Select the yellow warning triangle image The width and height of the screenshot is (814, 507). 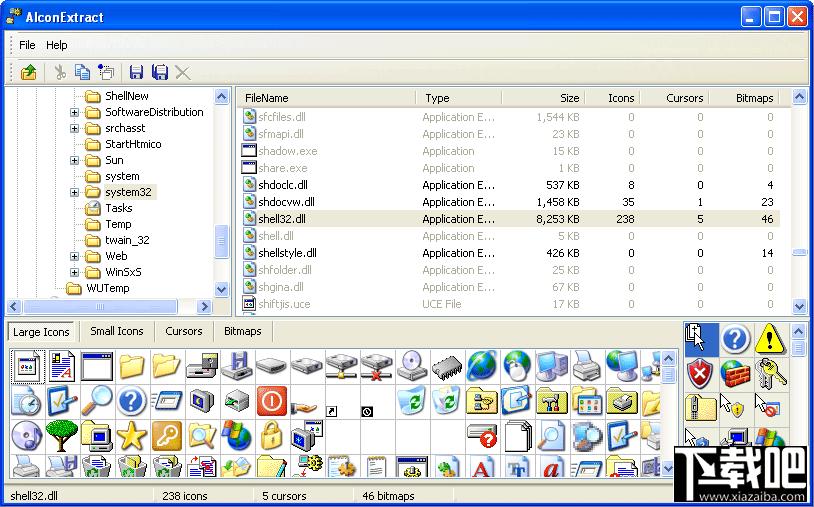tap(769, 340)
